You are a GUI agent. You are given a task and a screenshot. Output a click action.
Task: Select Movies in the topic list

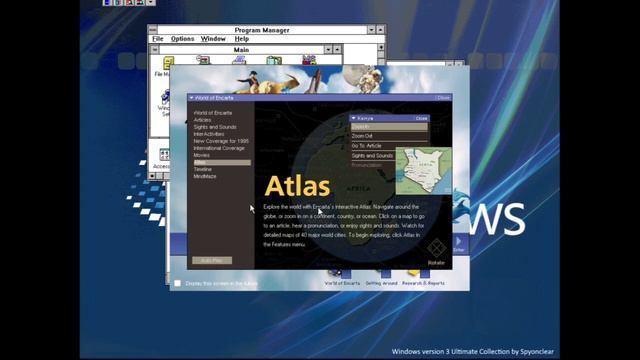(202, 155)
